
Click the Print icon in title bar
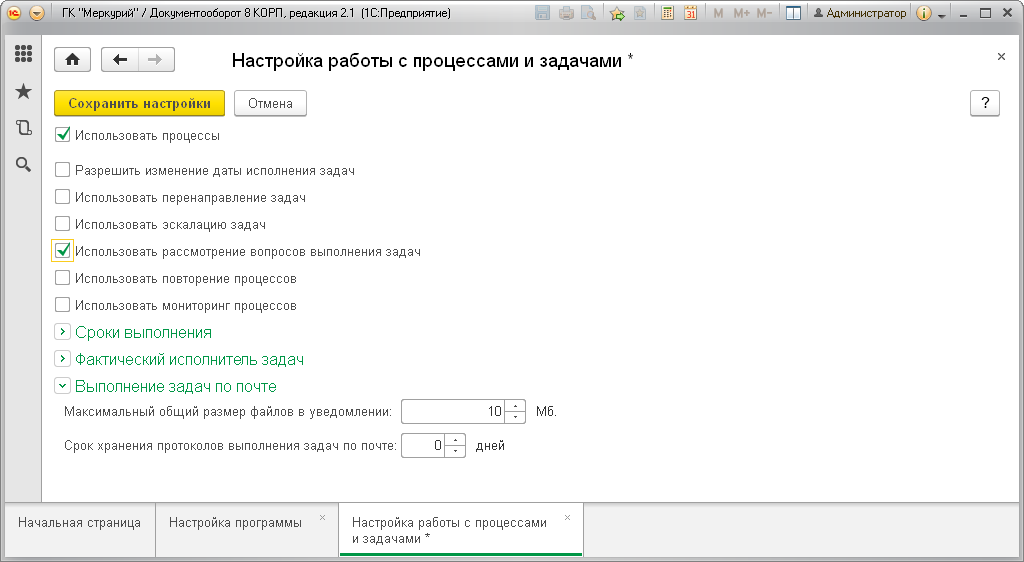(x=566, y=13)
